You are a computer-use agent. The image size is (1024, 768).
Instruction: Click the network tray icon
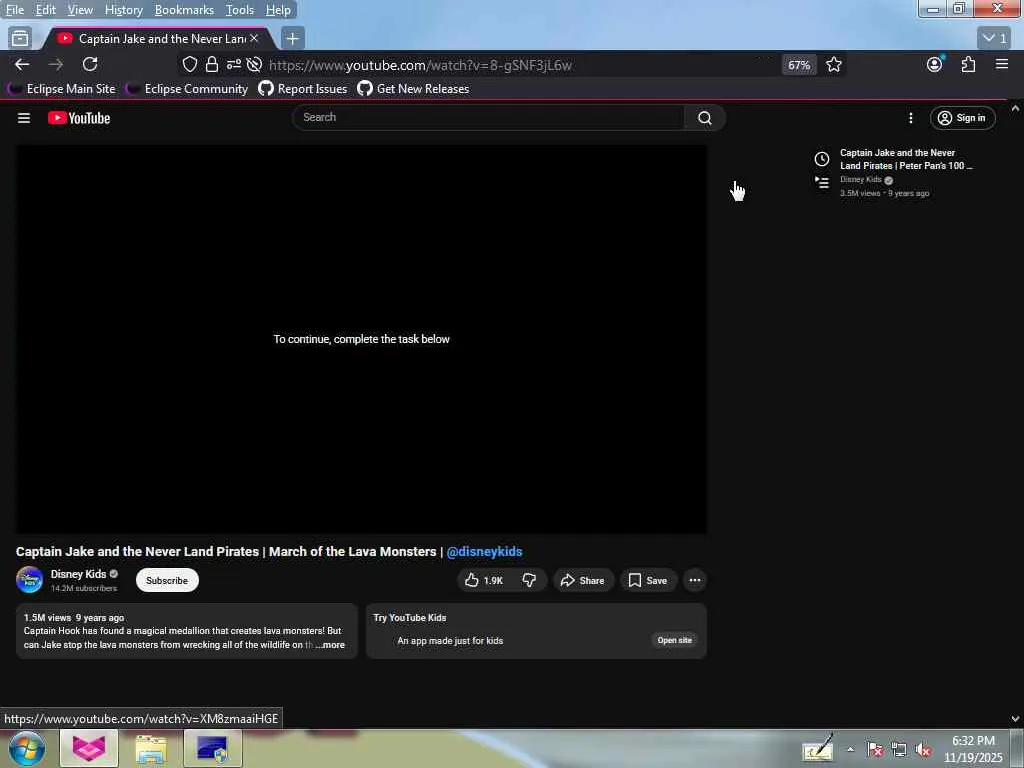899,750
